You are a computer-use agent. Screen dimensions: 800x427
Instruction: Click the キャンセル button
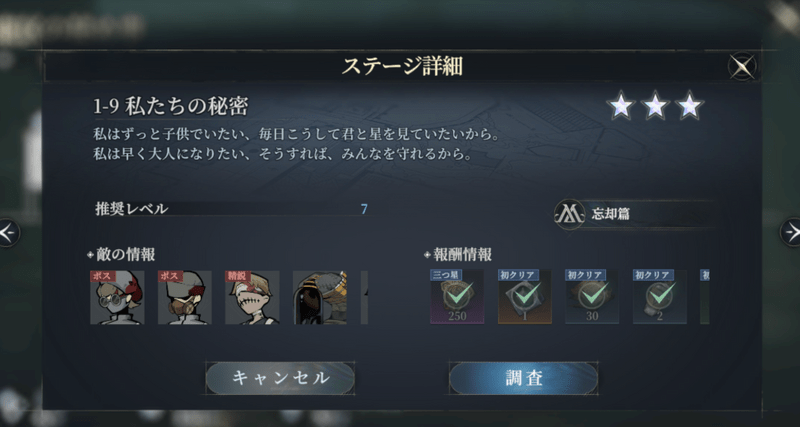[x=280, y=378]
